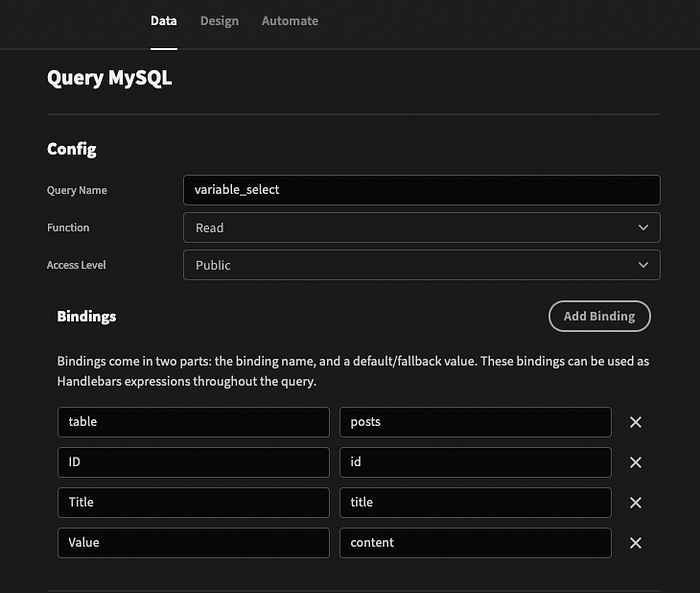Click the Add Binding button

pyautogui.click(x=599, y=316)
